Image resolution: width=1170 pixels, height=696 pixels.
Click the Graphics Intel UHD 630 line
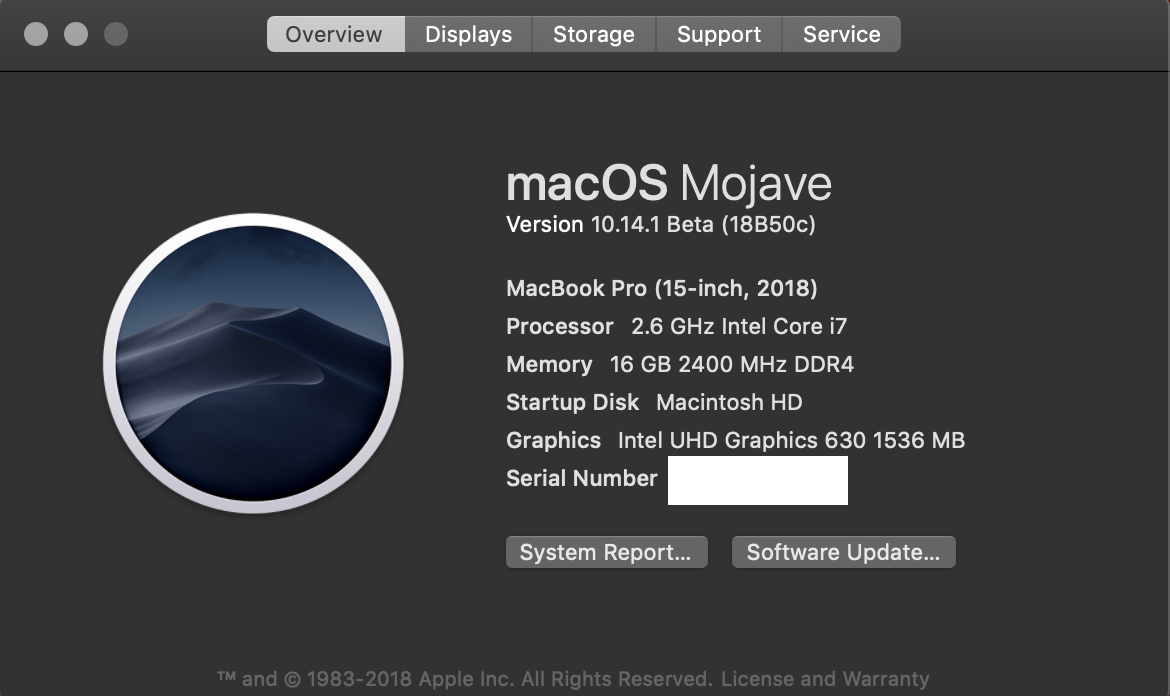pyautogui.click(x=736, y=440)
